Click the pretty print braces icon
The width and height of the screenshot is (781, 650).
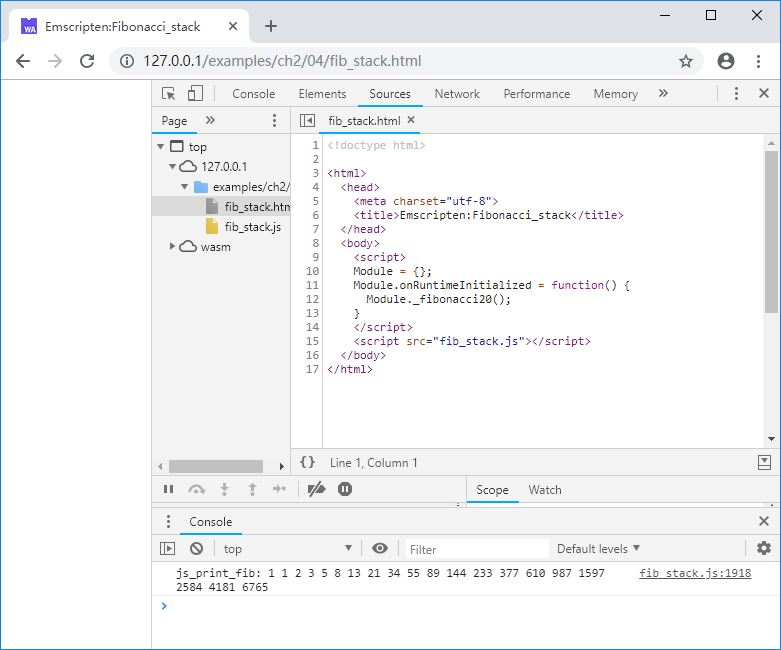(x=307, y=462)
